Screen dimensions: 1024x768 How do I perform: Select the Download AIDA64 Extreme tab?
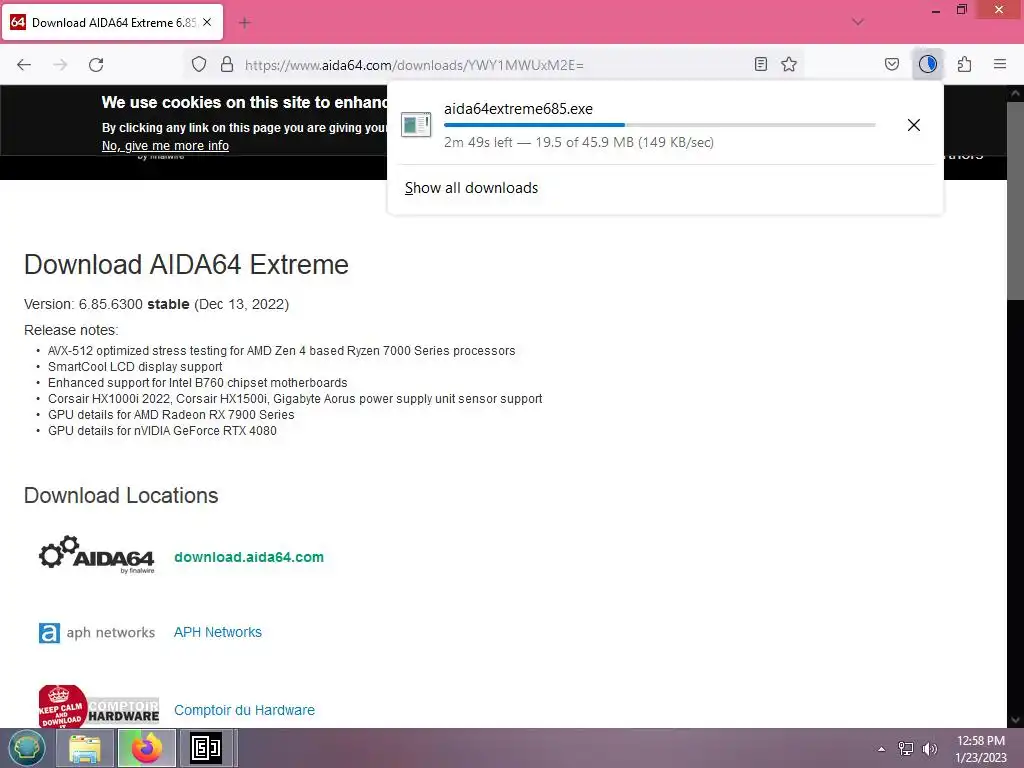click(x=112, y=22)
